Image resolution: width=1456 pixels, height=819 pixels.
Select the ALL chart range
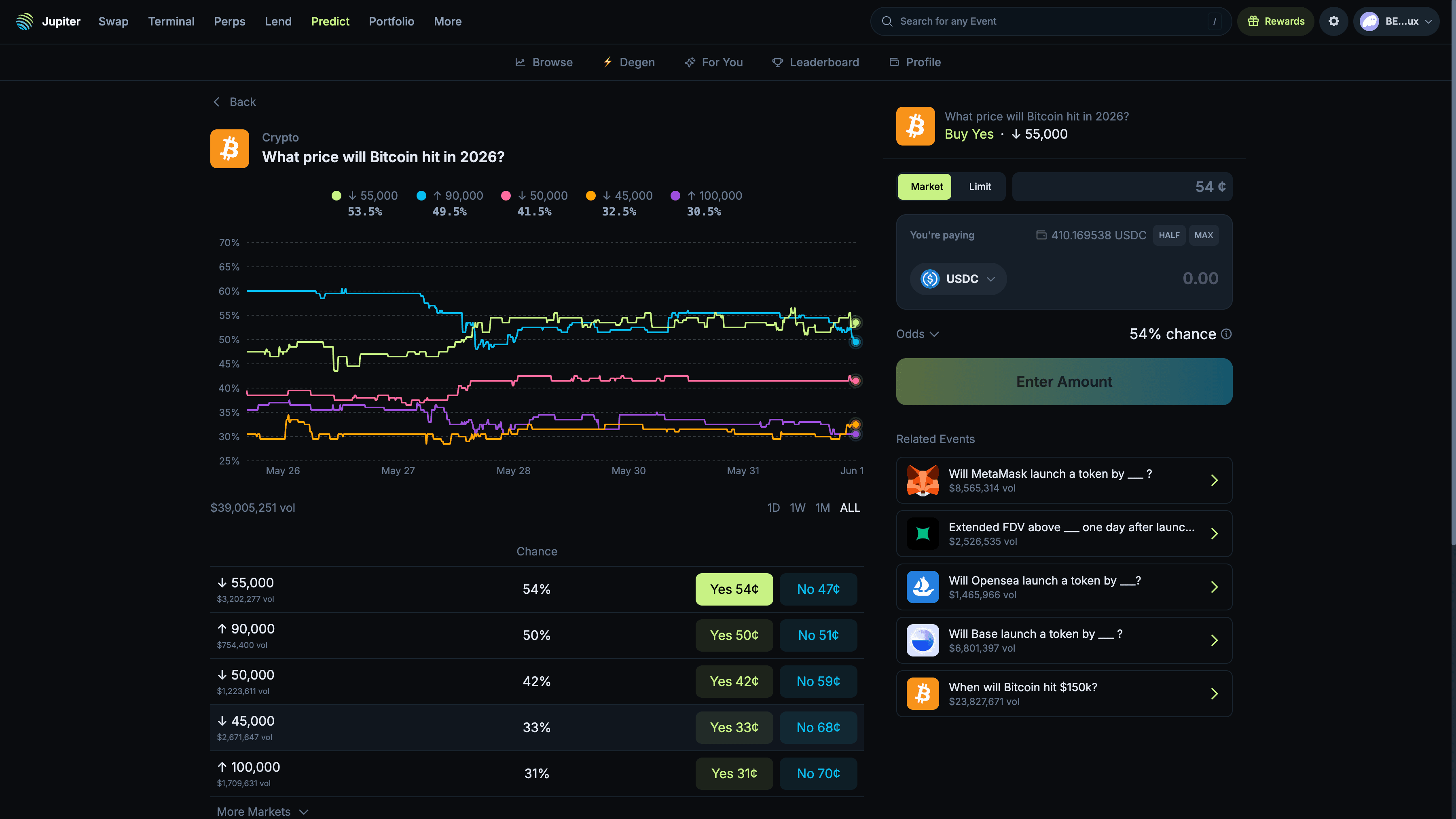click(x=850, y=508)
